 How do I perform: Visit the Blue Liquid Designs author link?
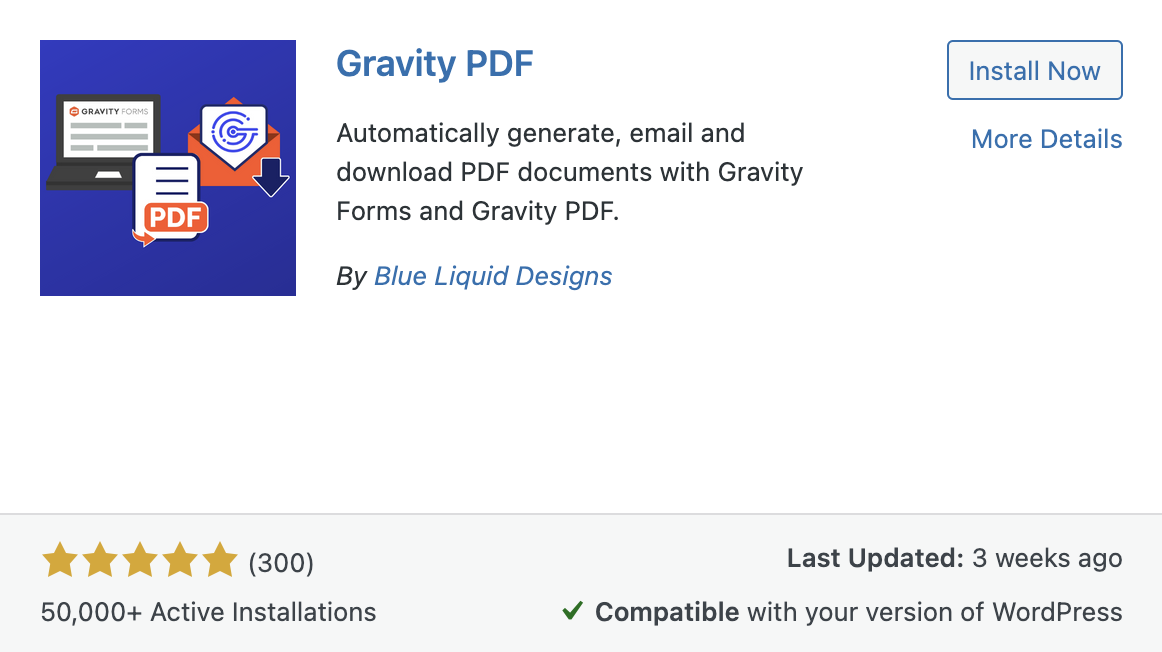click(492, 276)
